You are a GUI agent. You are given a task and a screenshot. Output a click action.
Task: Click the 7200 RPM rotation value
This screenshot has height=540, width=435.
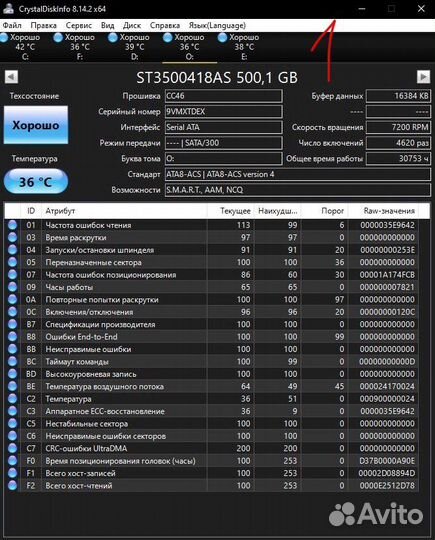398,127
